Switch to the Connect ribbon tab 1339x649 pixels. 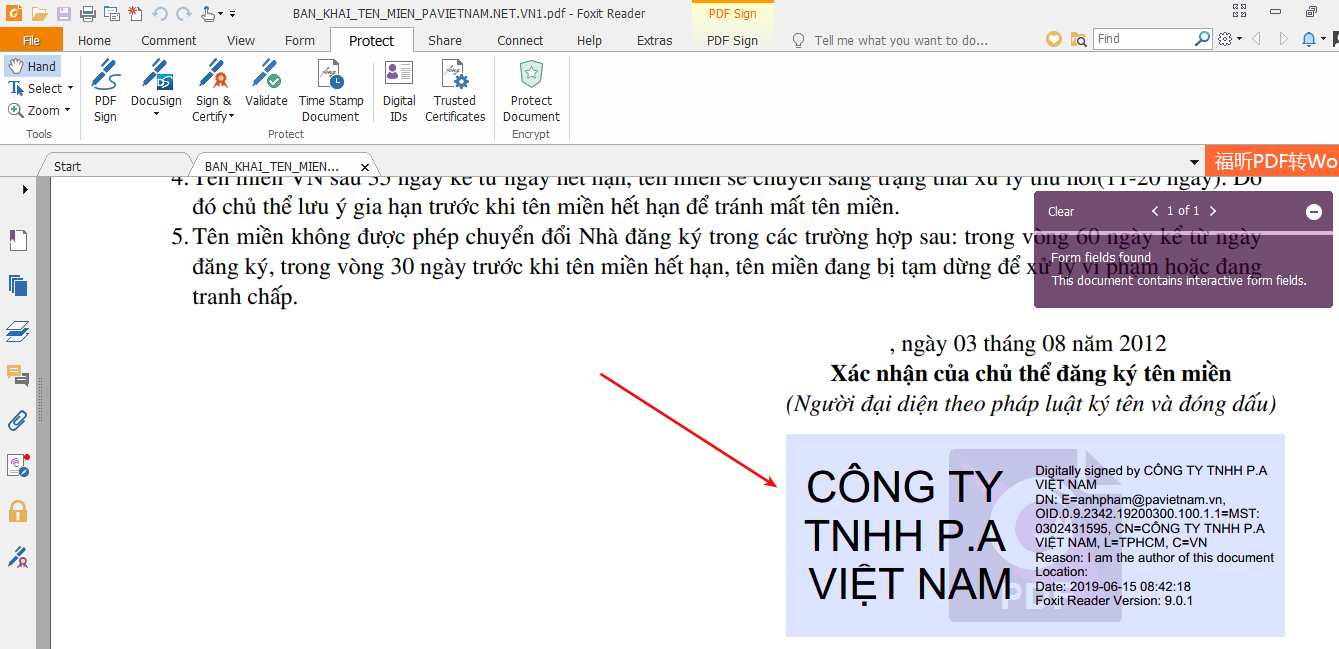(x=520, y=40)
